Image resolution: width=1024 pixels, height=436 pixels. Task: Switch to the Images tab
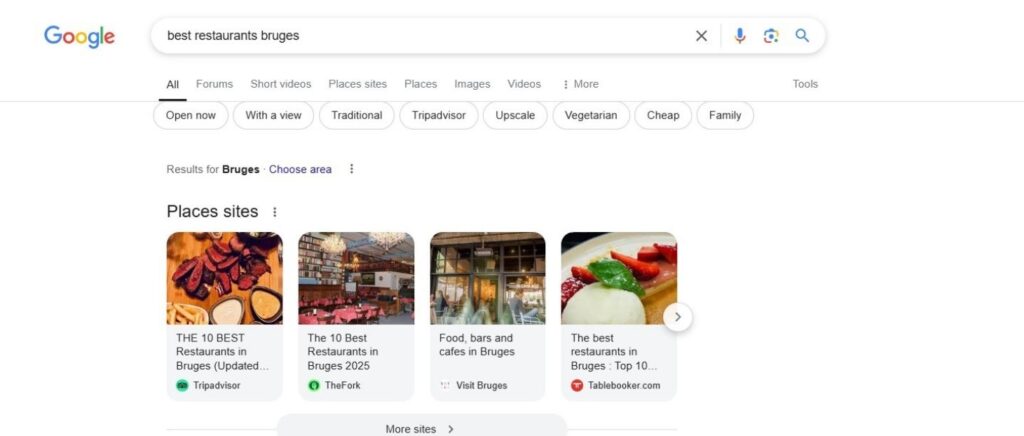(472, 84)
